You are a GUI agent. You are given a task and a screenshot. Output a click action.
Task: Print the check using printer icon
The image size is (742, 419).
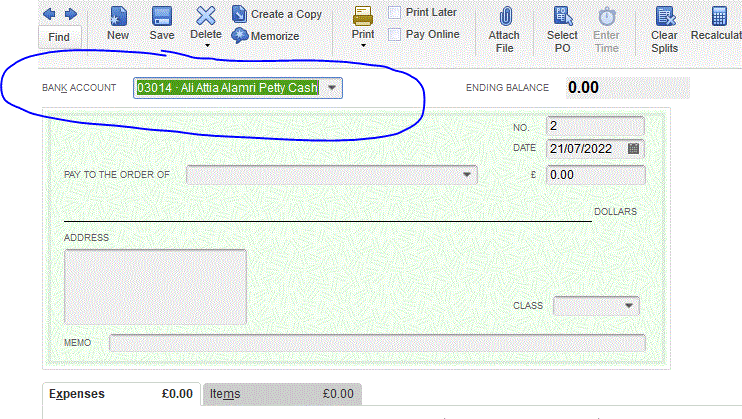click(x=363, y=16)
